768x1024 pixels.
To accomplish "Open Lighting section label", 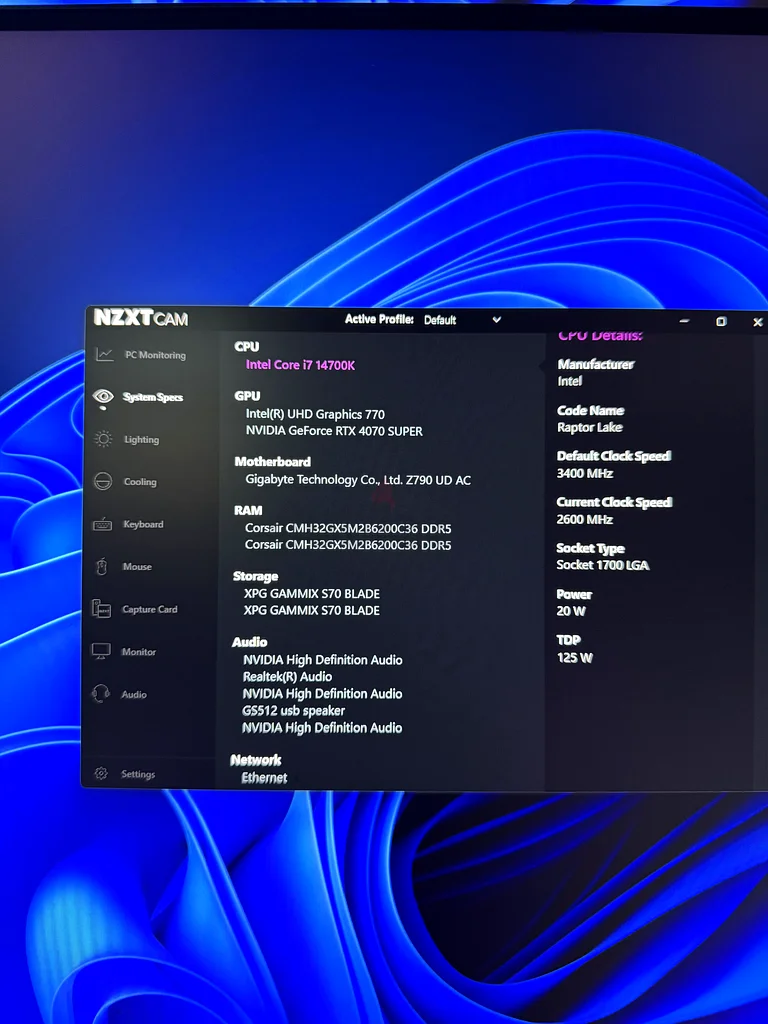I will pos(142,440).
